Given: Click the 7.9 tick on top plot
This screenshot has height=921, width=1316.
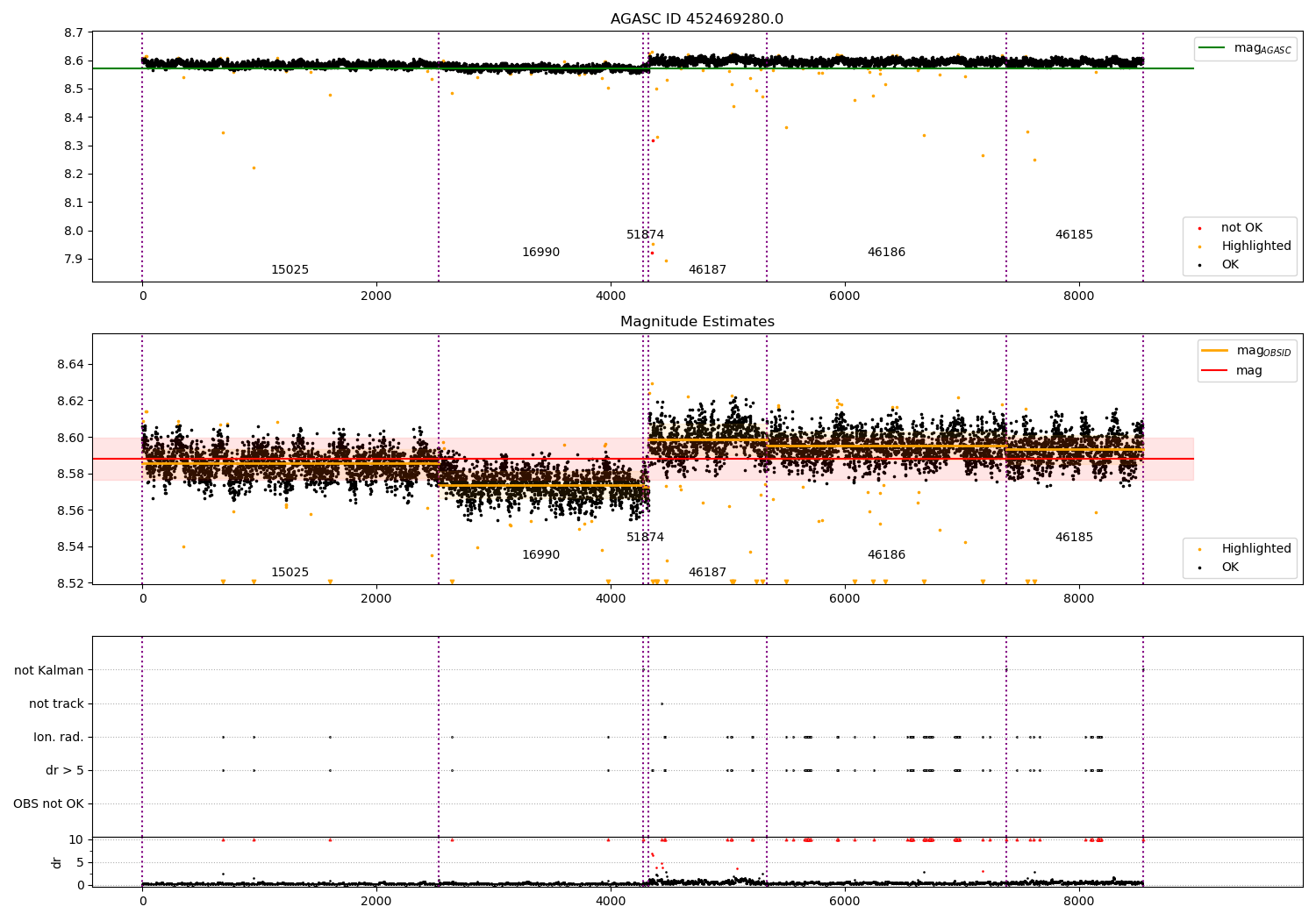Looking at the screenshot, I should [75, 260].
